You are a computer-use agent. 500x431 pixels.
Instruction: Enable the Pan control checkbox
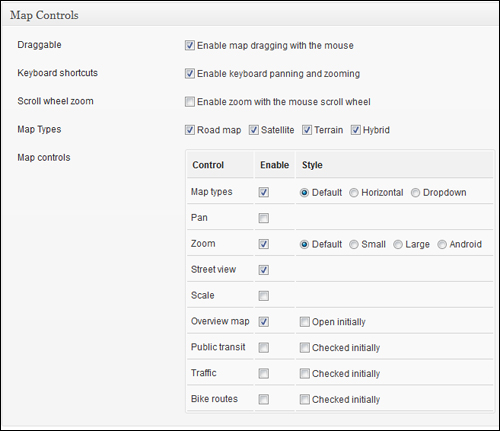click(x=264, y=218)
